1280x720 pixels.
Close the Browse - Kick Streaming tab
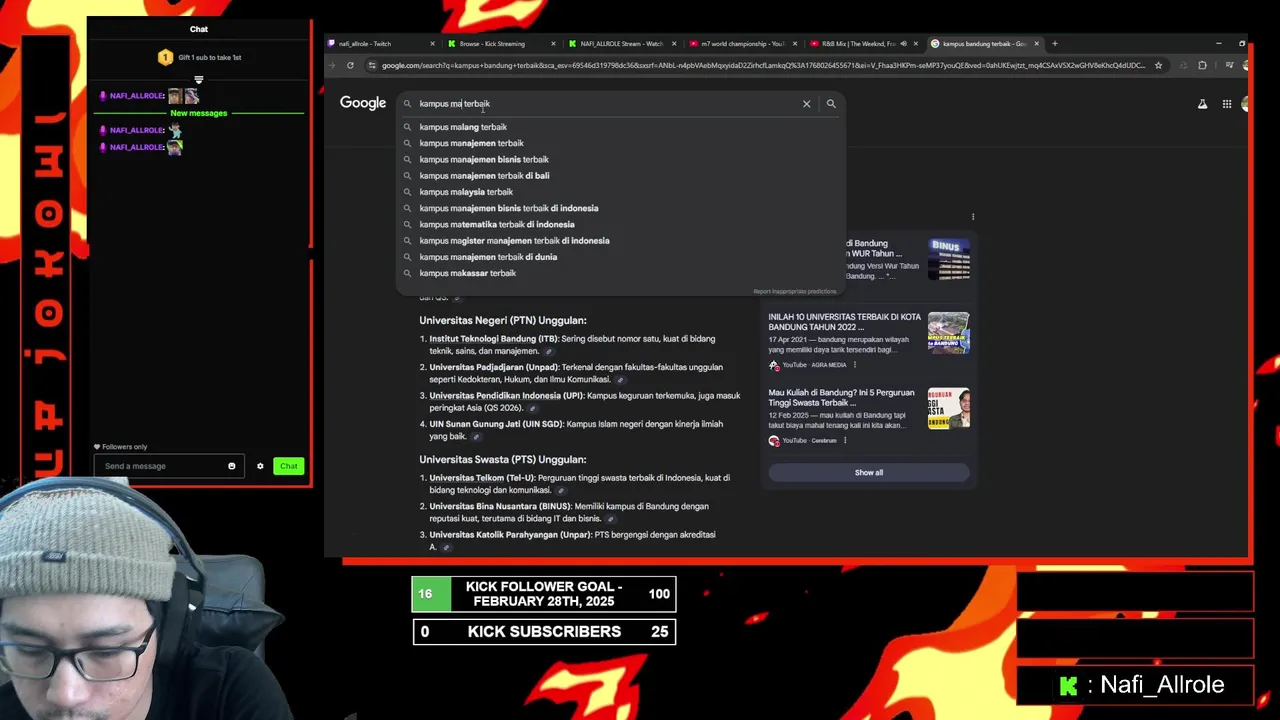point(553,44)
